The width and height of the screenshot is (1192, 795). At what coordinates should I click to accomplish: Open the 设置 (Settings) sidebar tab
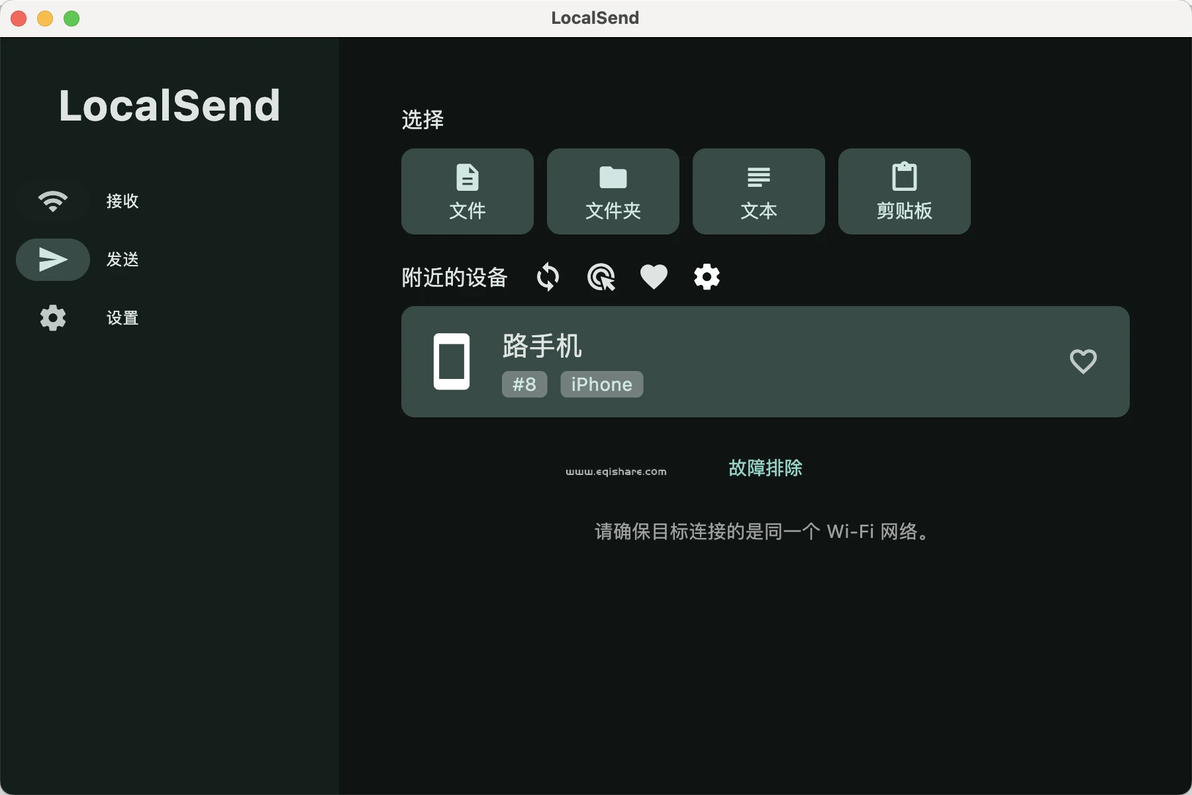[x=88, y=318]
